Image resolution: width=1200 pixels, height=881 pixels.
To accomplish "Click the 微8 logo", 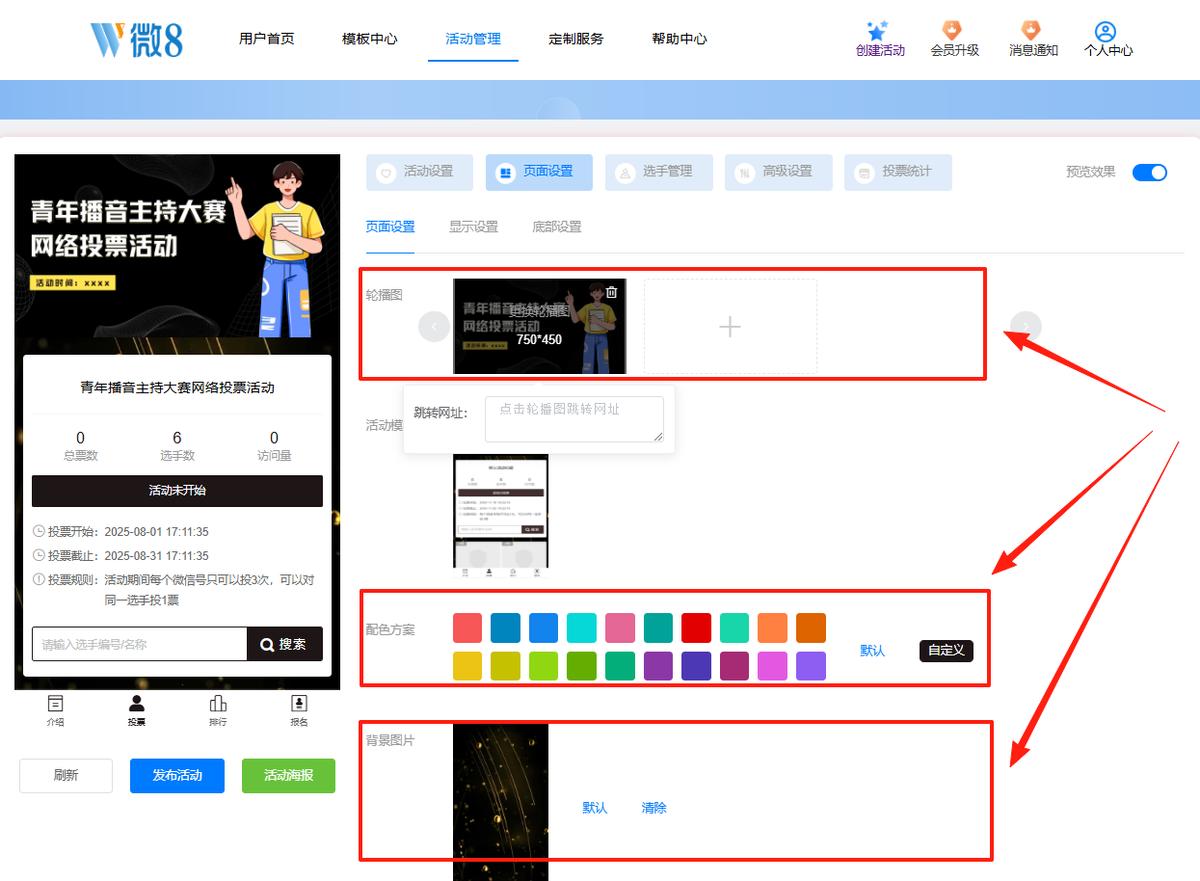I will tap(137, 39).
